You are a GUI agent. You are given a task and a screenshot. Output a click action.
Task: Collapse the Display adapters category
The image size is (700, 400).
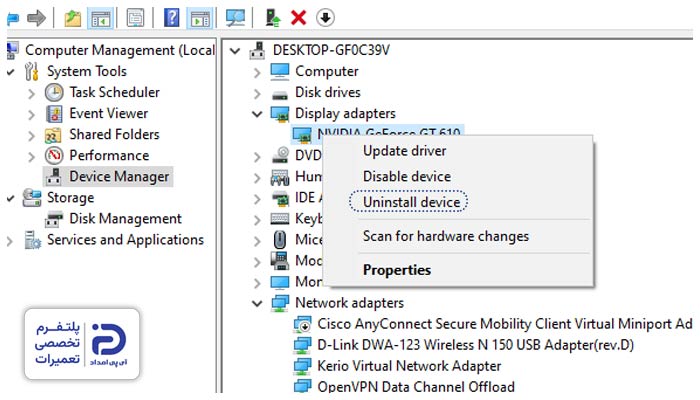point(257,114)
